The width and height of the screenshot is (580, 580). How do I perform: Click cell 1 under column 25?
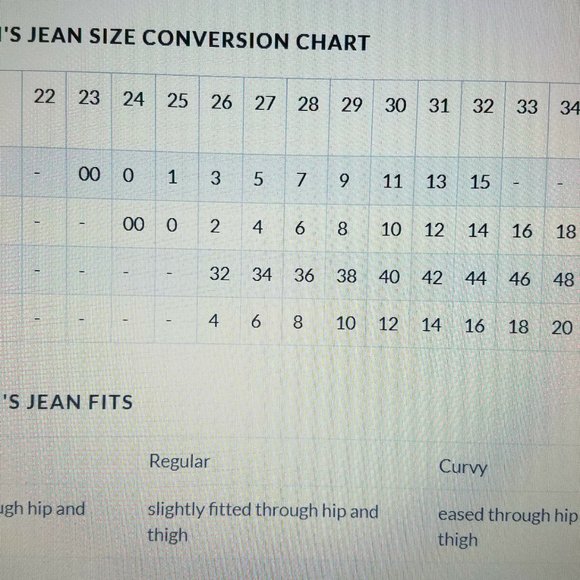(172, 177)
